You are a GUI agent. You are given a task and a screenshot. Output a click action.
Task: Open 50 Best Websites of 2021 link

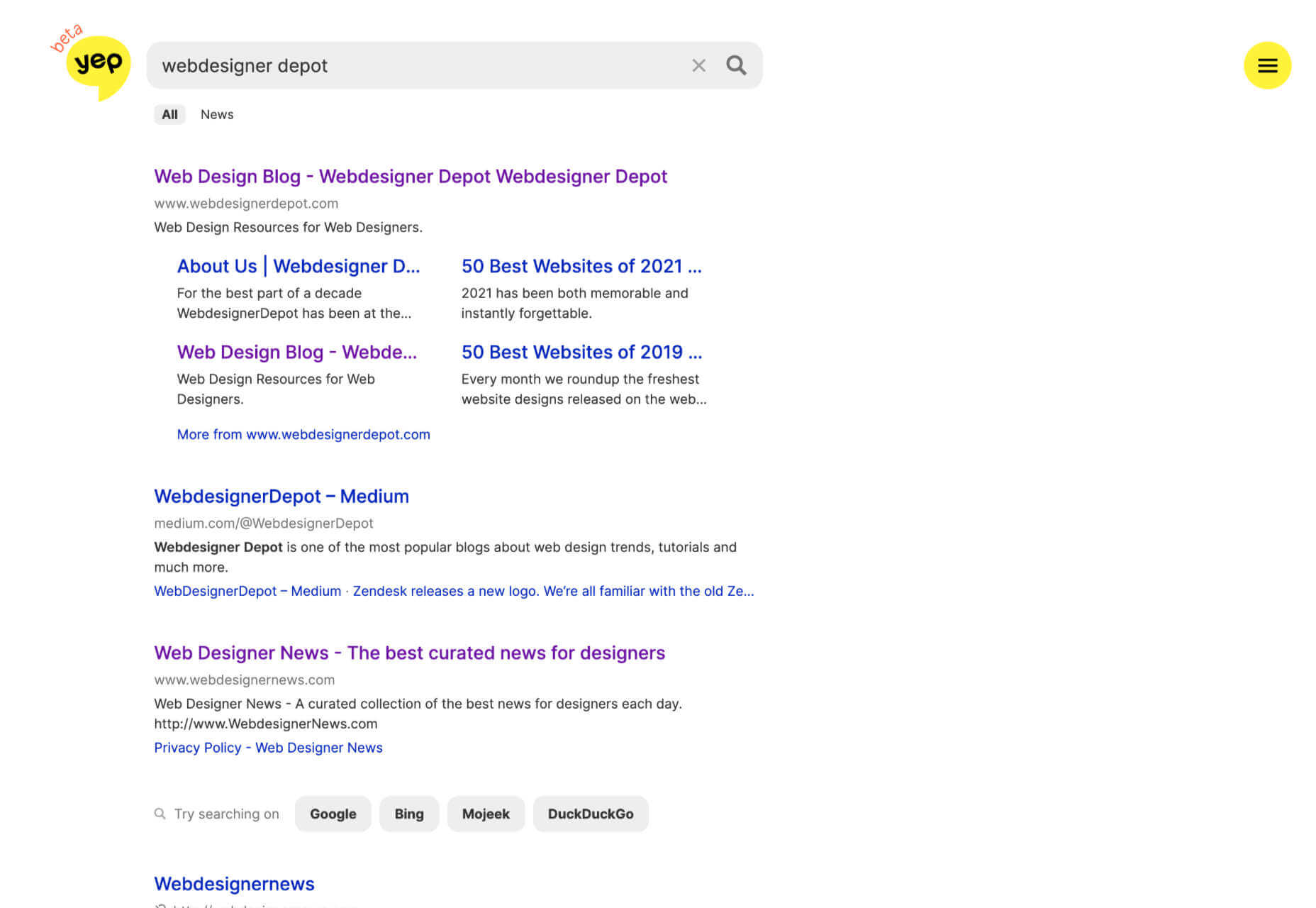(x=581, y=266)
